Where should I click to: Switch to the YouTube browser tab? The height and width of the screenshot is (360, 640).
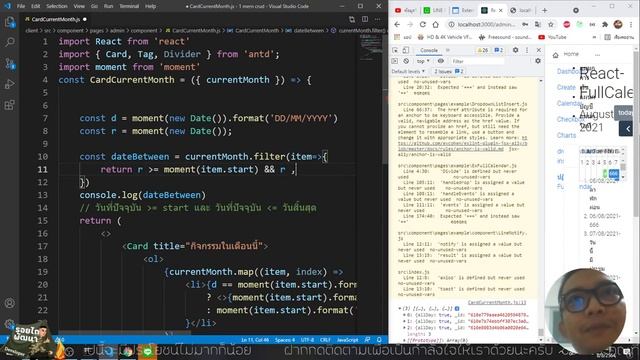click(404, 10)
